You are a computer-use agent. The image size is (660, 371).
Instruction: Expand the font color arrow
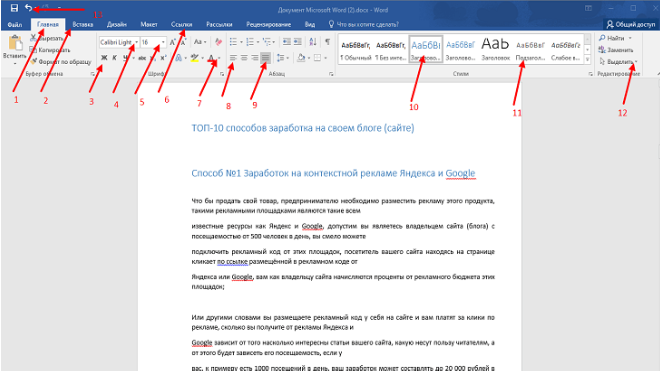point(219,58)
